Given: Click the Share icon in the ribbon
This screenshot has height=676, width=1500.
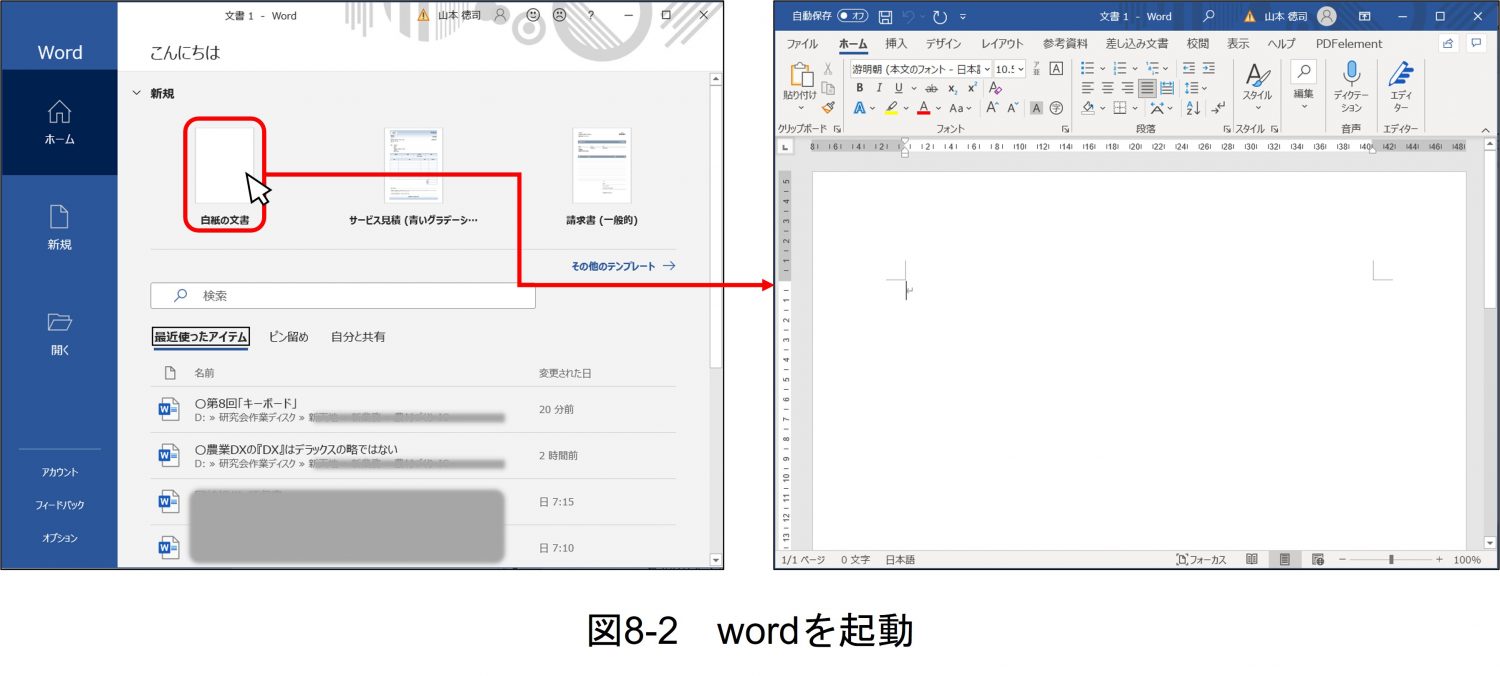Looking at the screenshot, I should click(1448, 43).
